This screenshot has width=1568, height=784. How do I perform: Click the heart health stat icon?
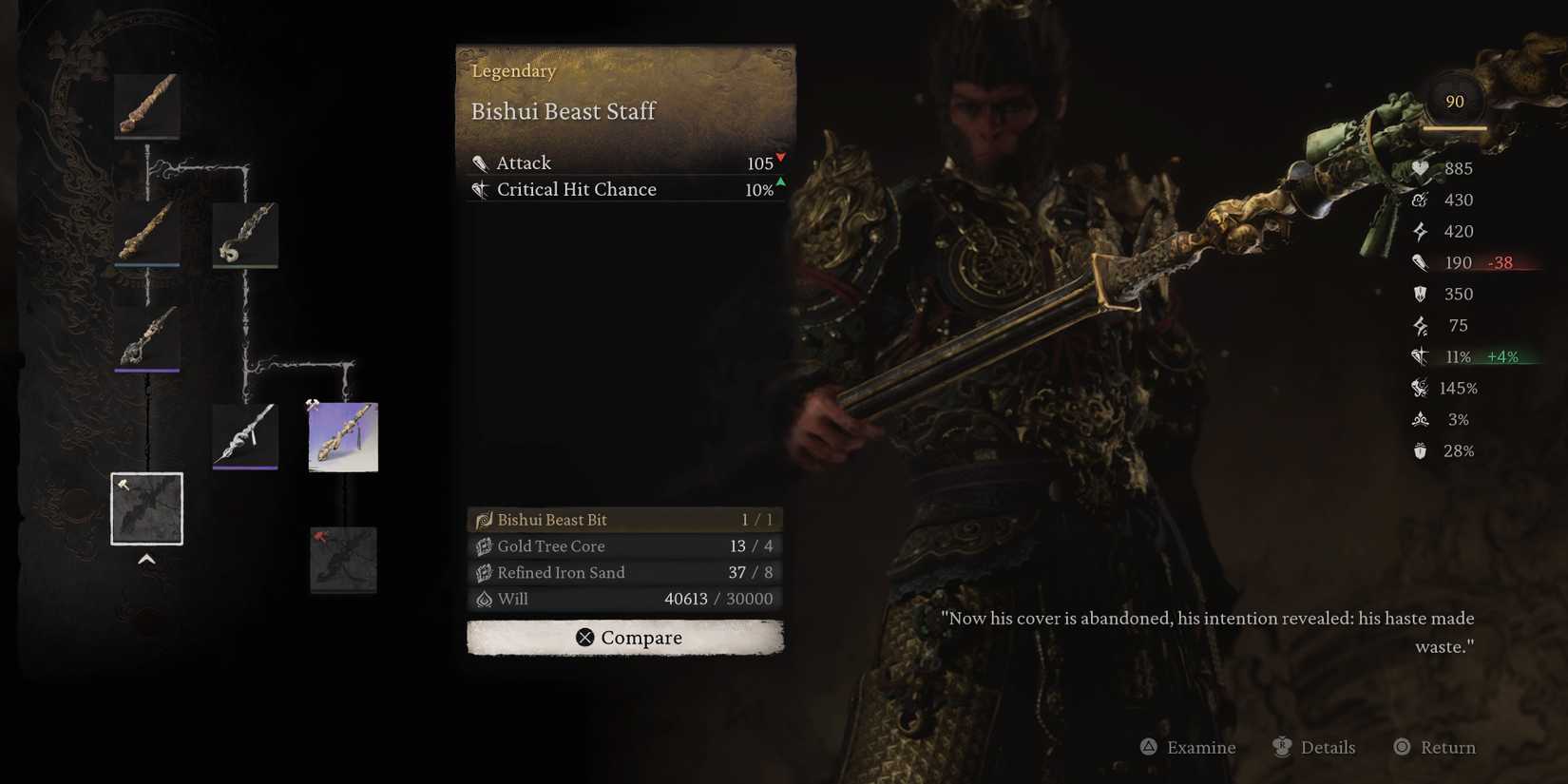point(1420,168)
